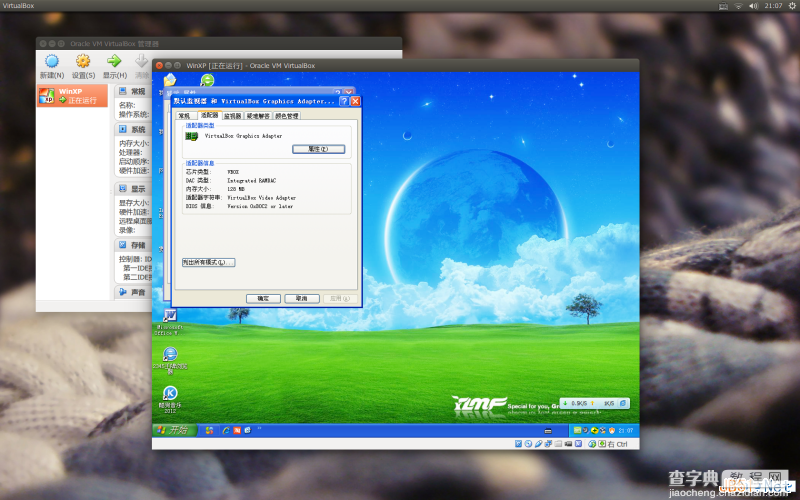Click the first green XP tray icon
The width and height of the screenshot is (800, 500).
coord(578,431)
